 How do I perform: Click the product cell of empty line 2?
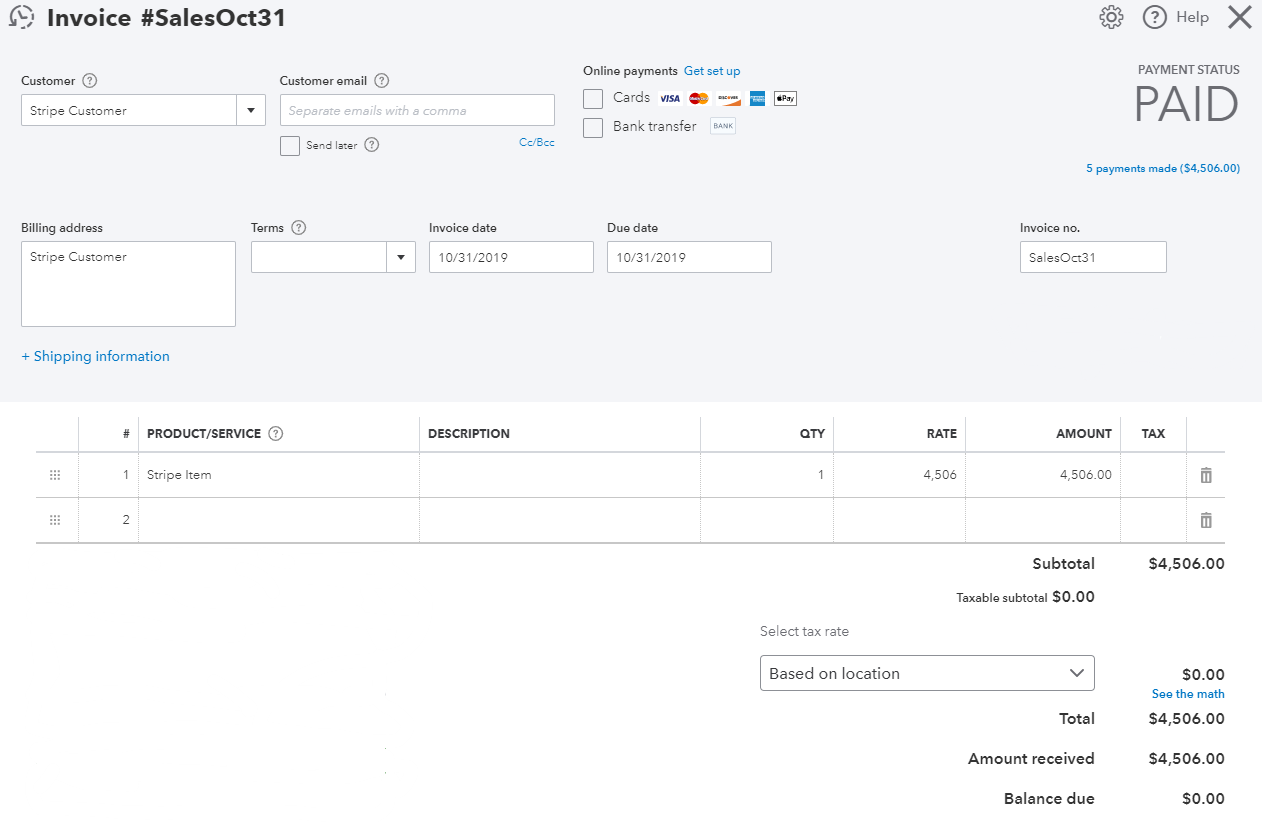(279, 520)
